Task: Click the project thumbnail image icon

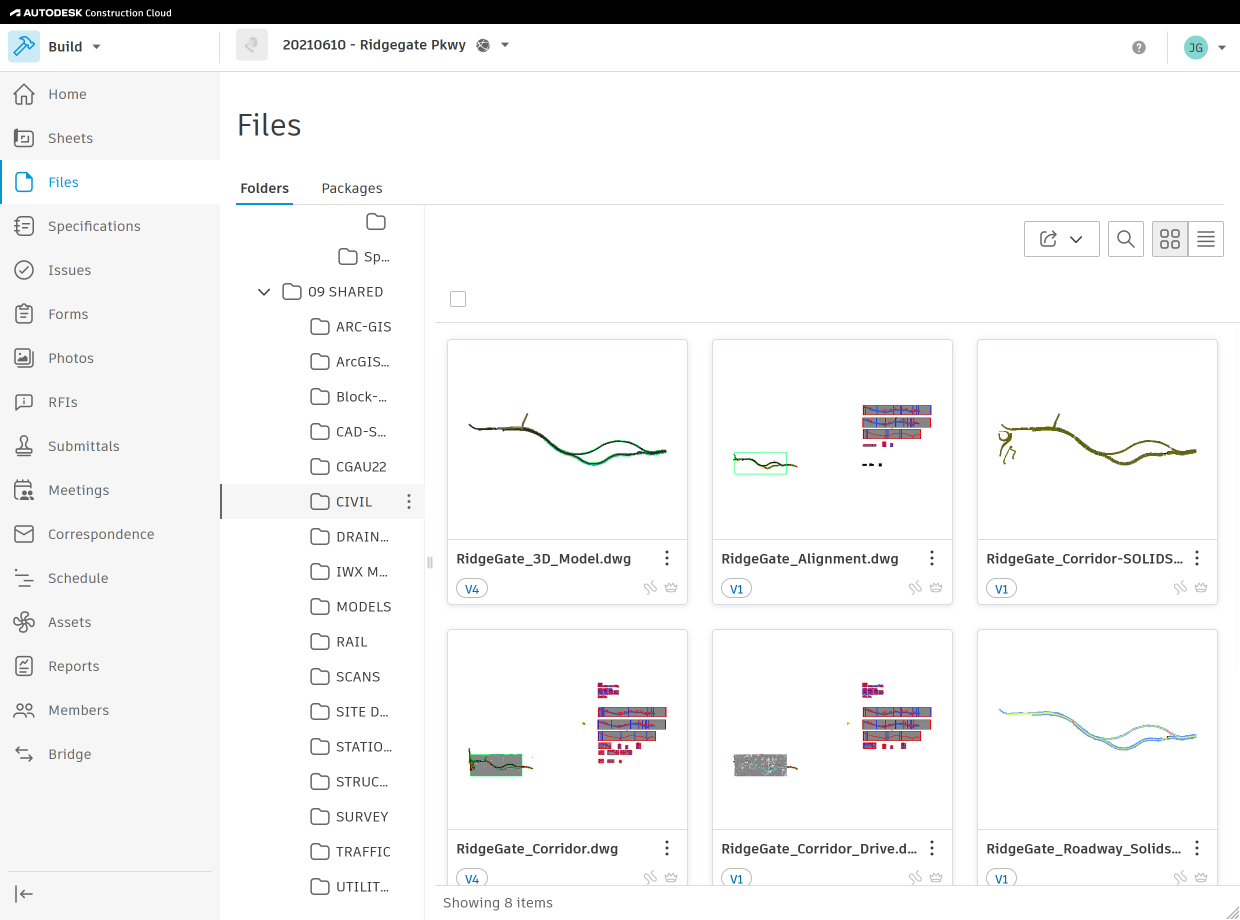Action: 252,45
